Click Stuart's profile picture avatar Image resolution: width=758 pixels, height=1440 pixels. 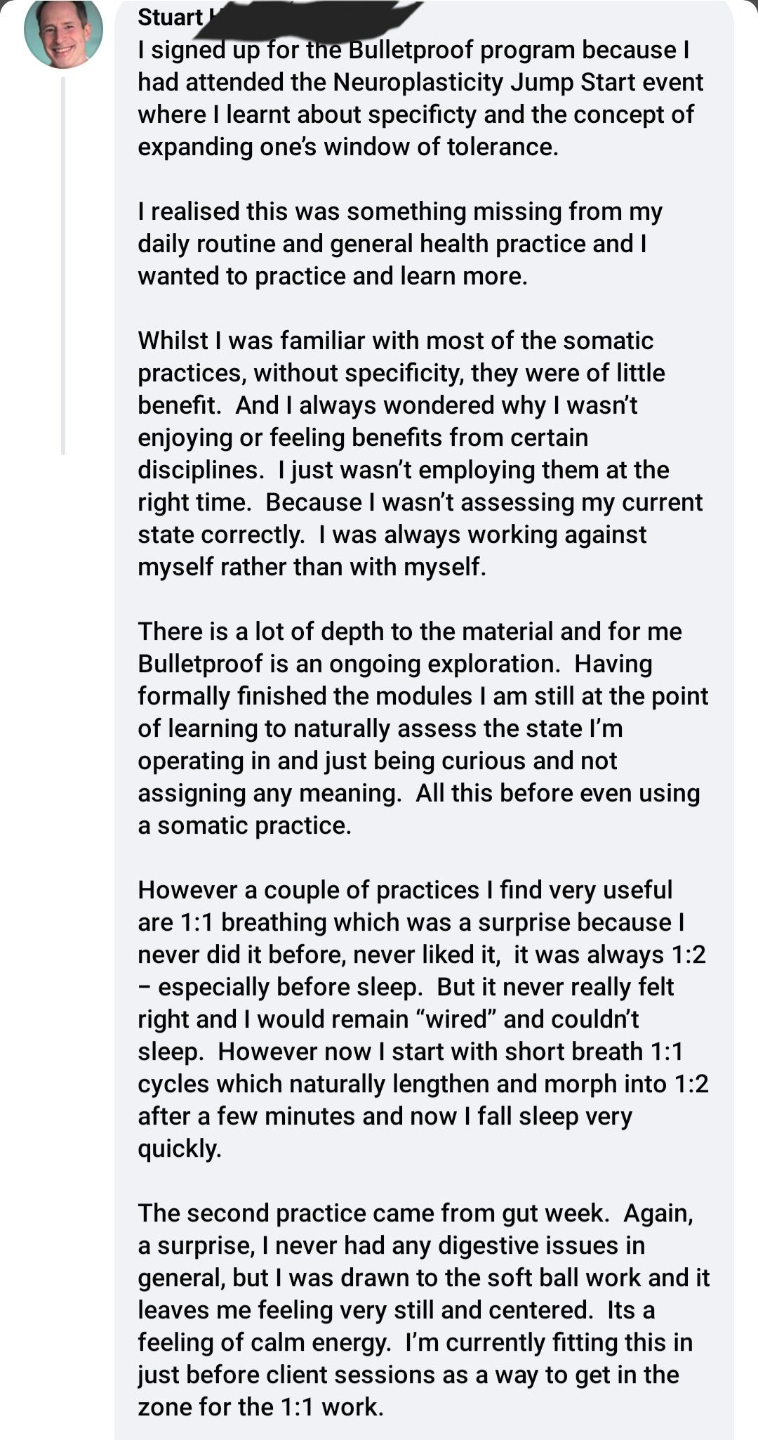click(63, 32)
